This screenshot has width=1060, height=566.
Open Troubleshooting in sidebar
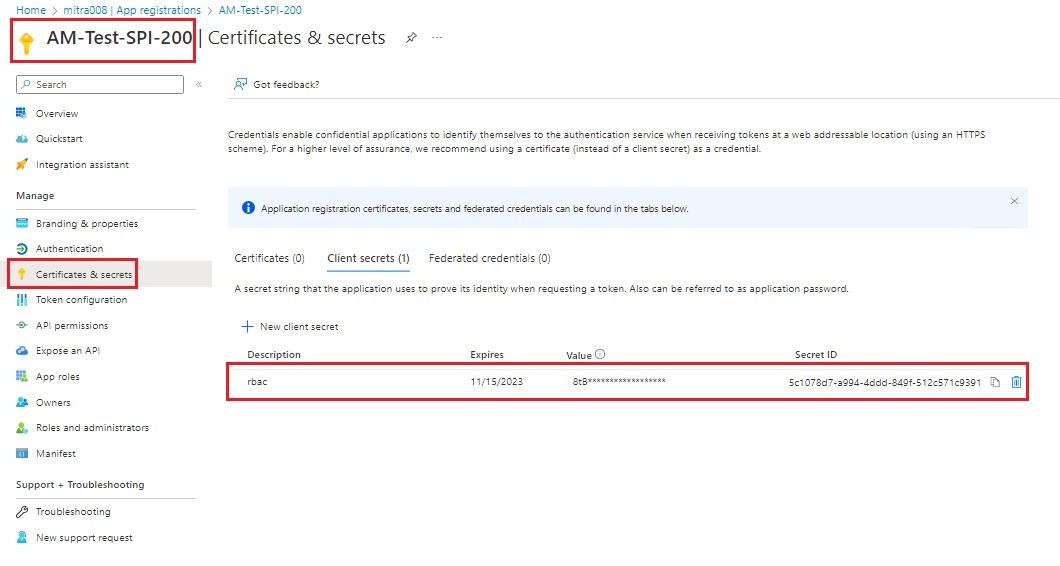pyautogui.click(x=73, y=512)
